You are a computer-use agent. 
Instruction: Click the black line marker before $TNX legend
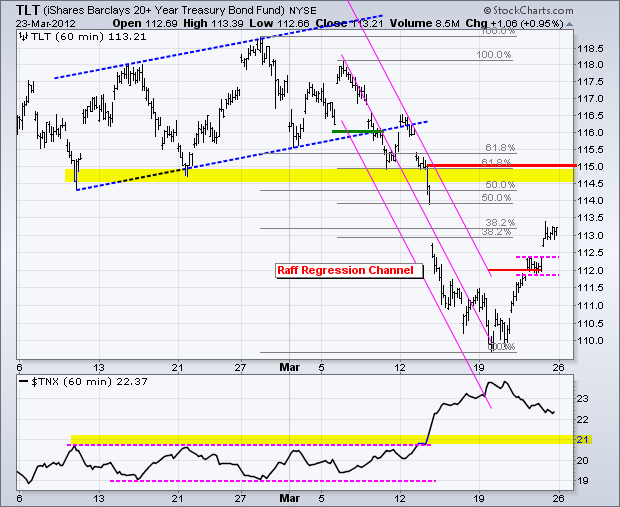click(x=23, y=382)
